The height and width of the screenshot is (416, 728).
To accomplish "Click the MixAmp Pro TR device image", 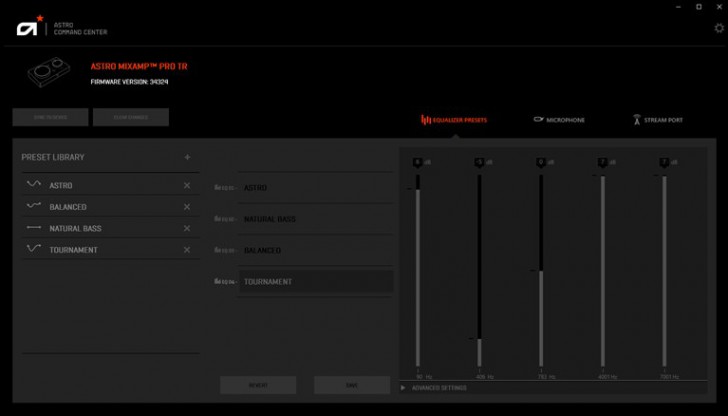I will coord(49,72).
